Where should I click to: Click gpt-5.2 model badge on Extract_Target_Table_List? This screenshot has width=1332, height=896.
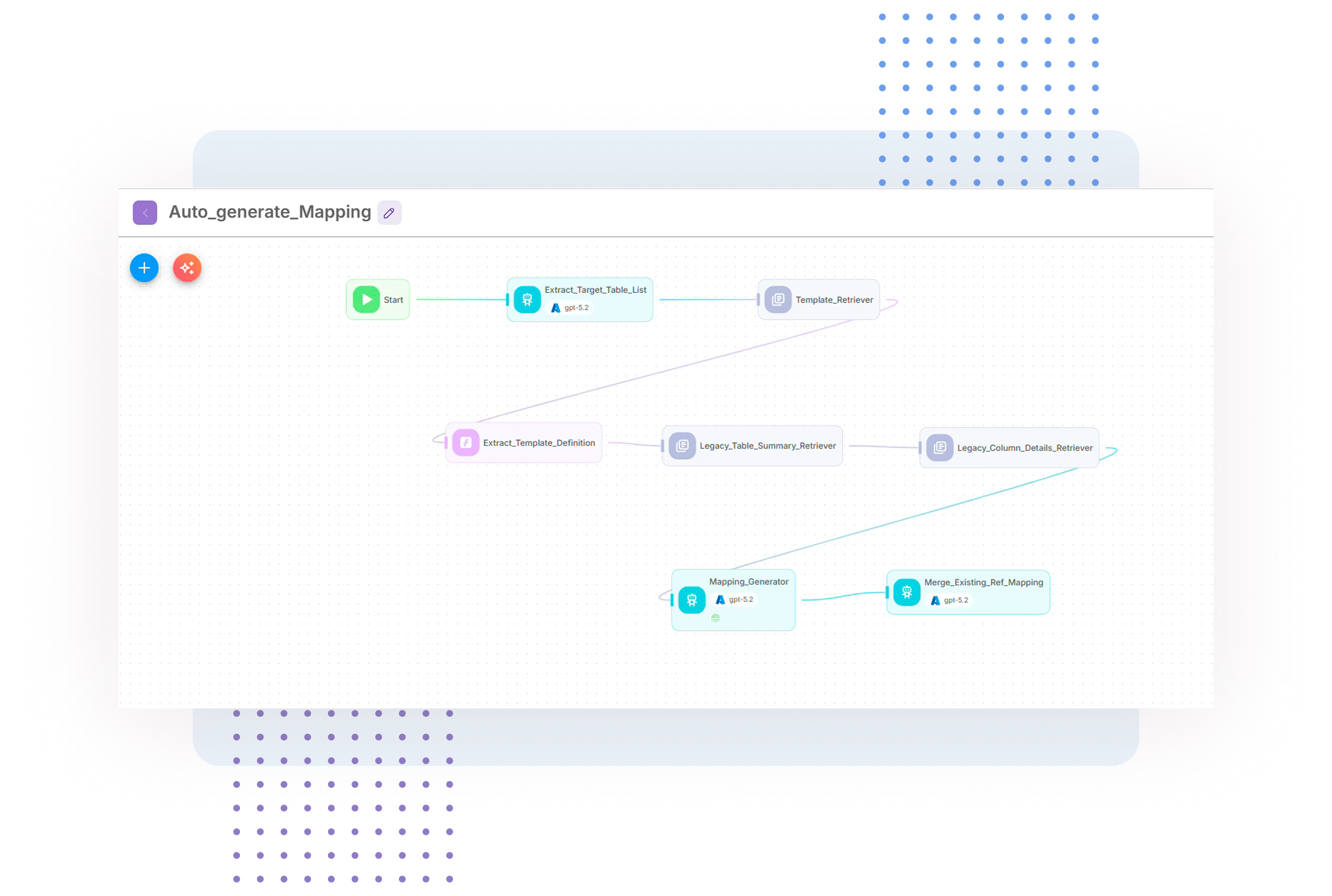click(570, 308)
